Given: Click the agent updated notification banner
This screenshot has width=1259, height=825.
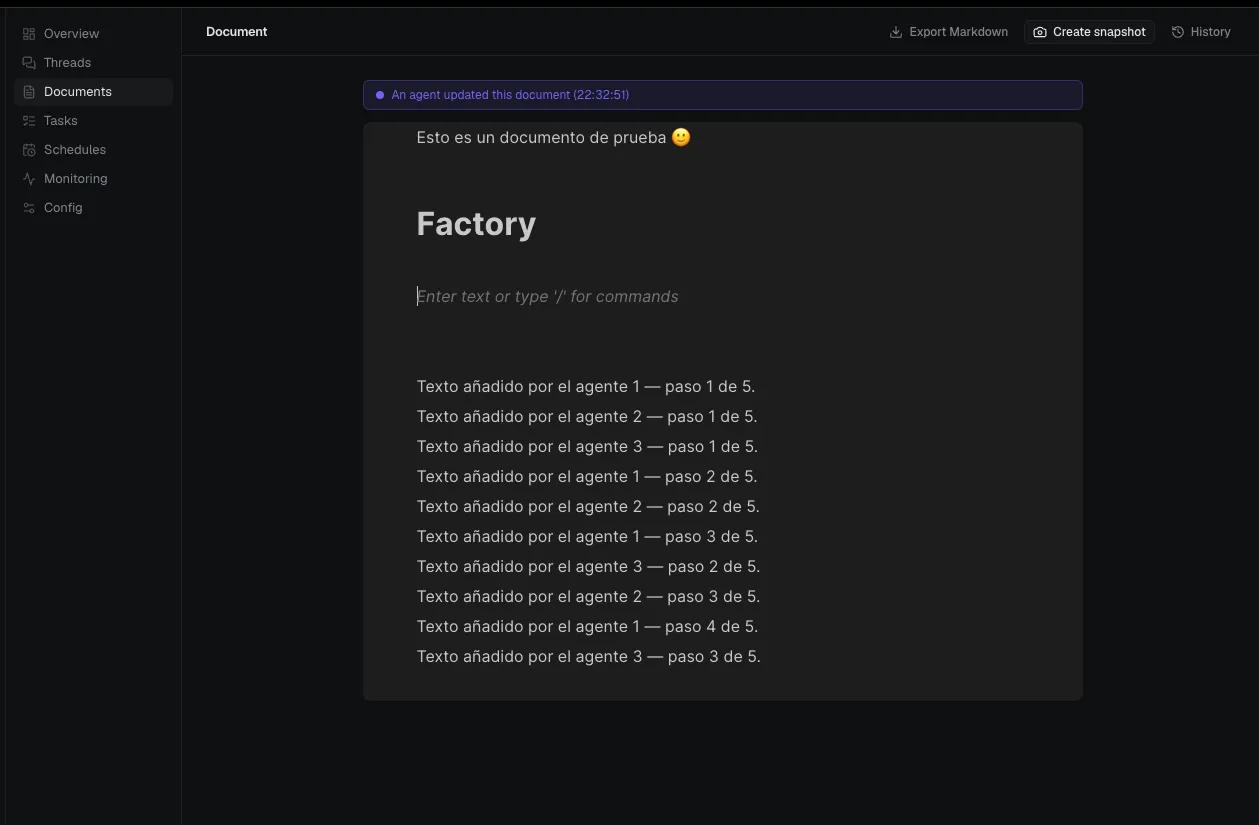Looking at the screenshot, I should [722, 95].
